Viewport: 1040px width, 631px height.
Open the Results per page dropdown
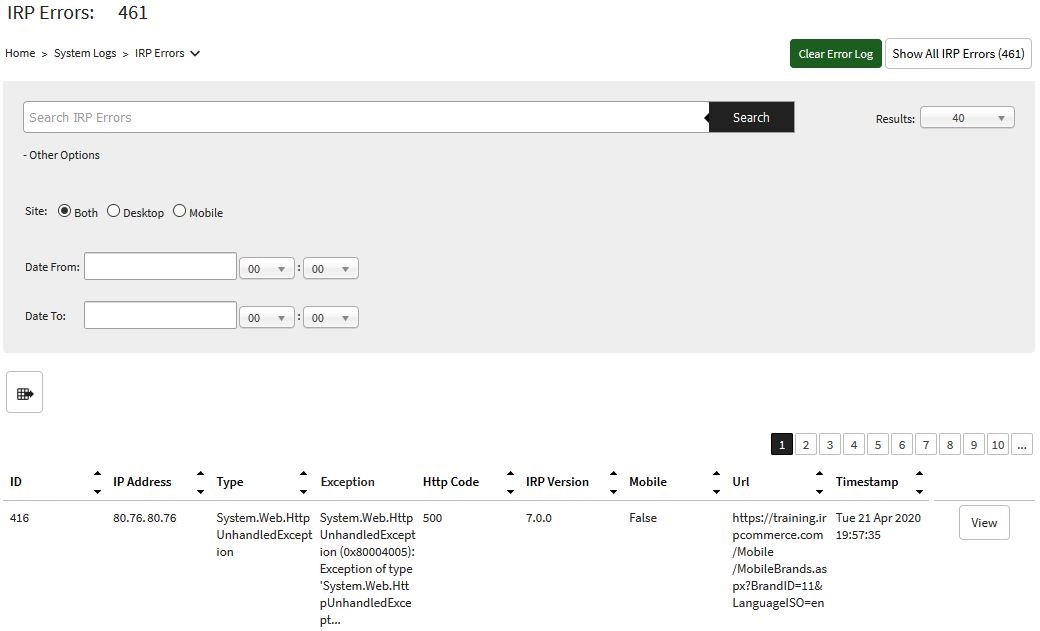[966, 118]
